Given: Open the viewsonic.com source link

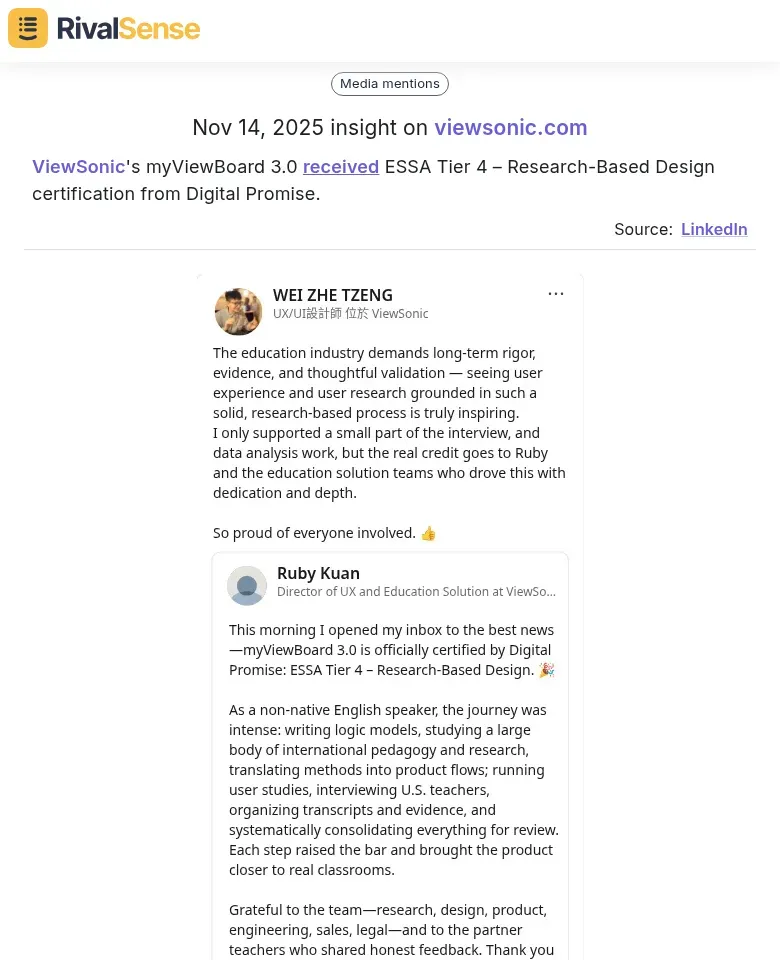Looking at the screenshot, I should (511, 128).
